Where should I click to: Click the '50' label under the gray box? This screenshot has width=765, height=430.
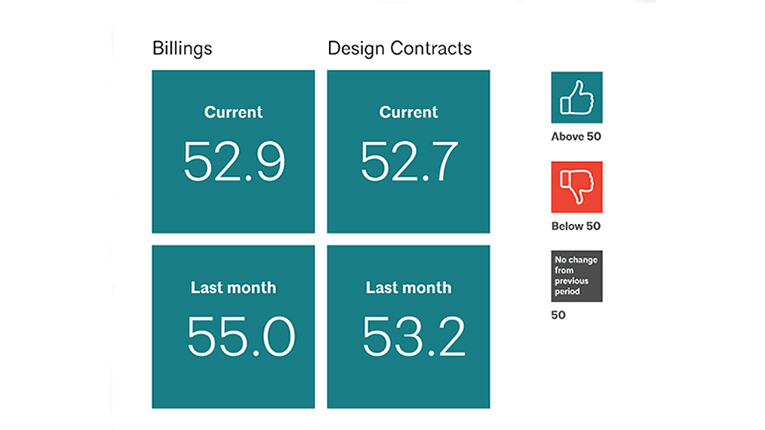pos(558,316)
